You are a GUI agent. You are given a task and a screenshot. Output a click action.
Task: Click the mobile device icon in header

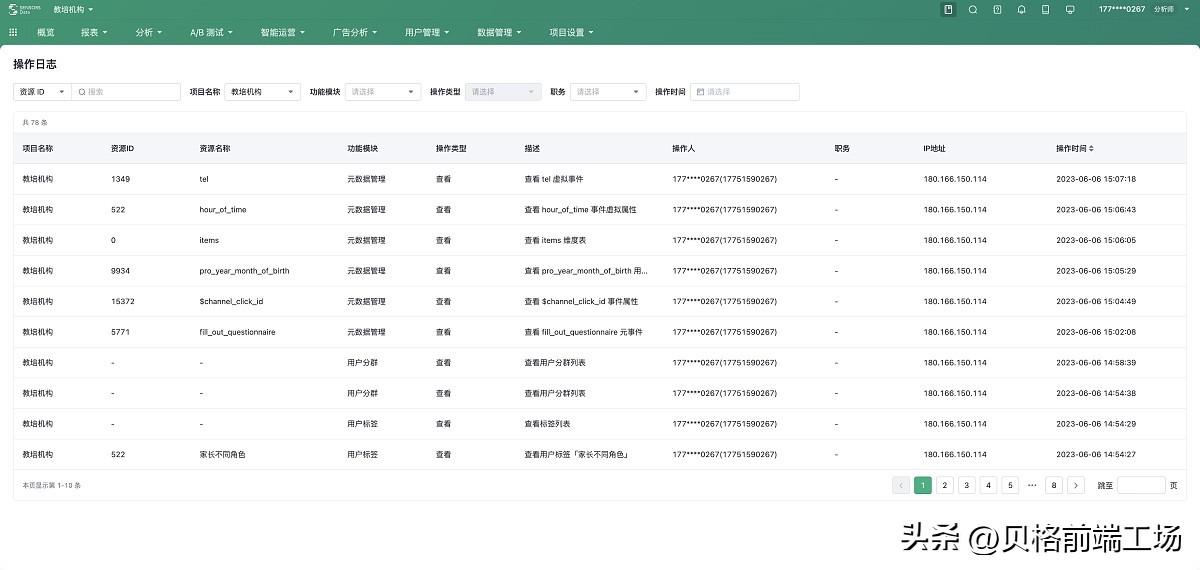click(x=1045, y=9)
